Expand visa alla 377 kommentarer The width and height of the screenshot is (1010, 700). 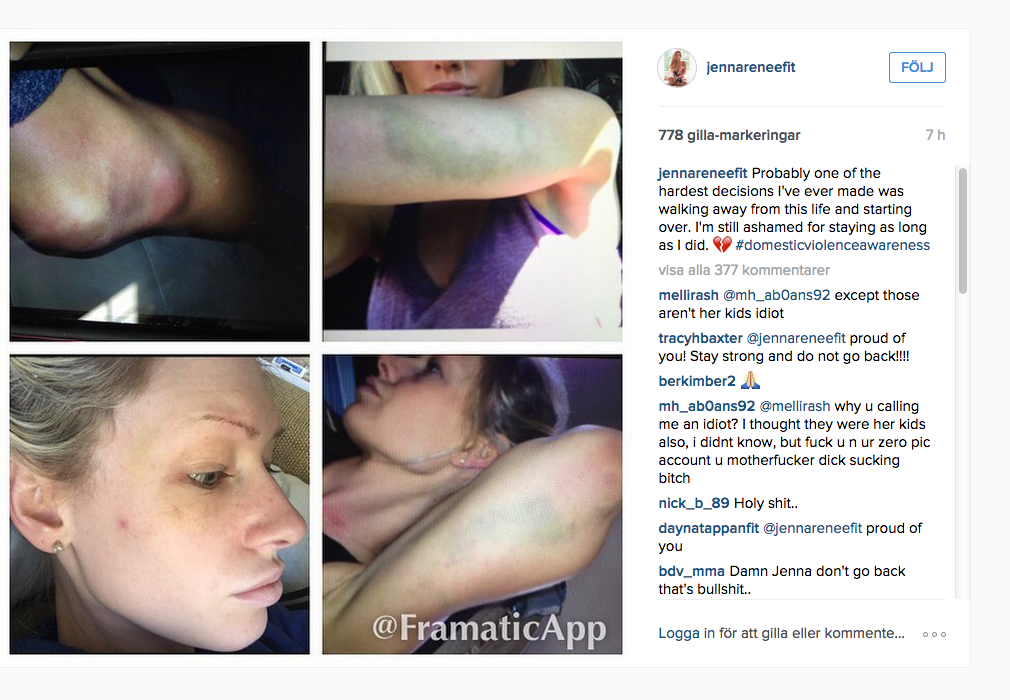click(743, 270)
